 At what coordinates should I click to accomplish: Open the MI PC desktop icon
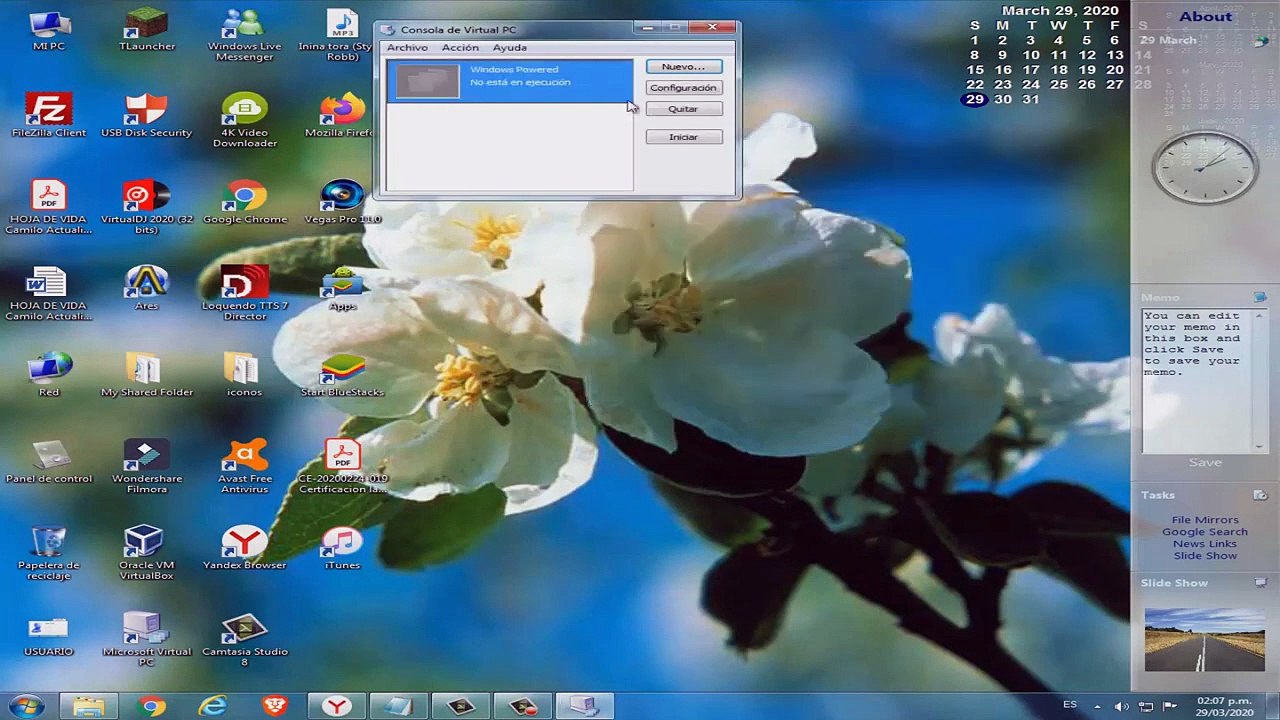(48, 31)
